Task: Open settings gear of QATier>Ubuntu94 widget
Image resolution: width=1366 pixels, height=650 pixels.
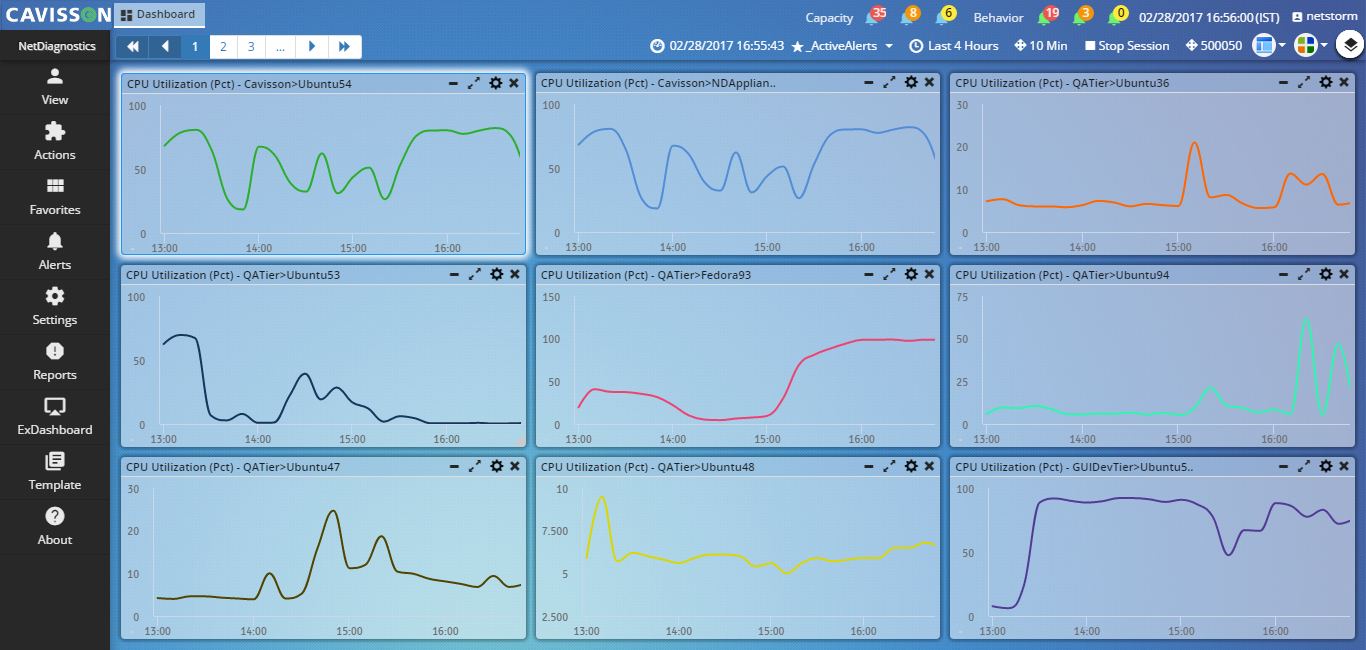Action: tap(1326, 274)
